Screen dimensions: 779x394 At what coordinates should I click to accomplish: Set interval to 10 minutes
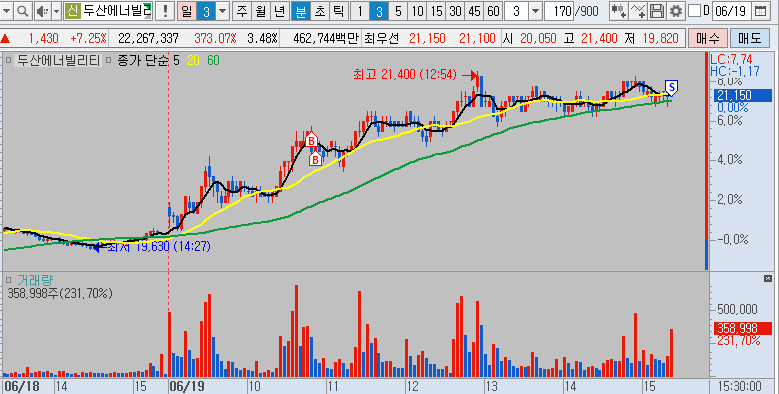[x=417, y=11]
